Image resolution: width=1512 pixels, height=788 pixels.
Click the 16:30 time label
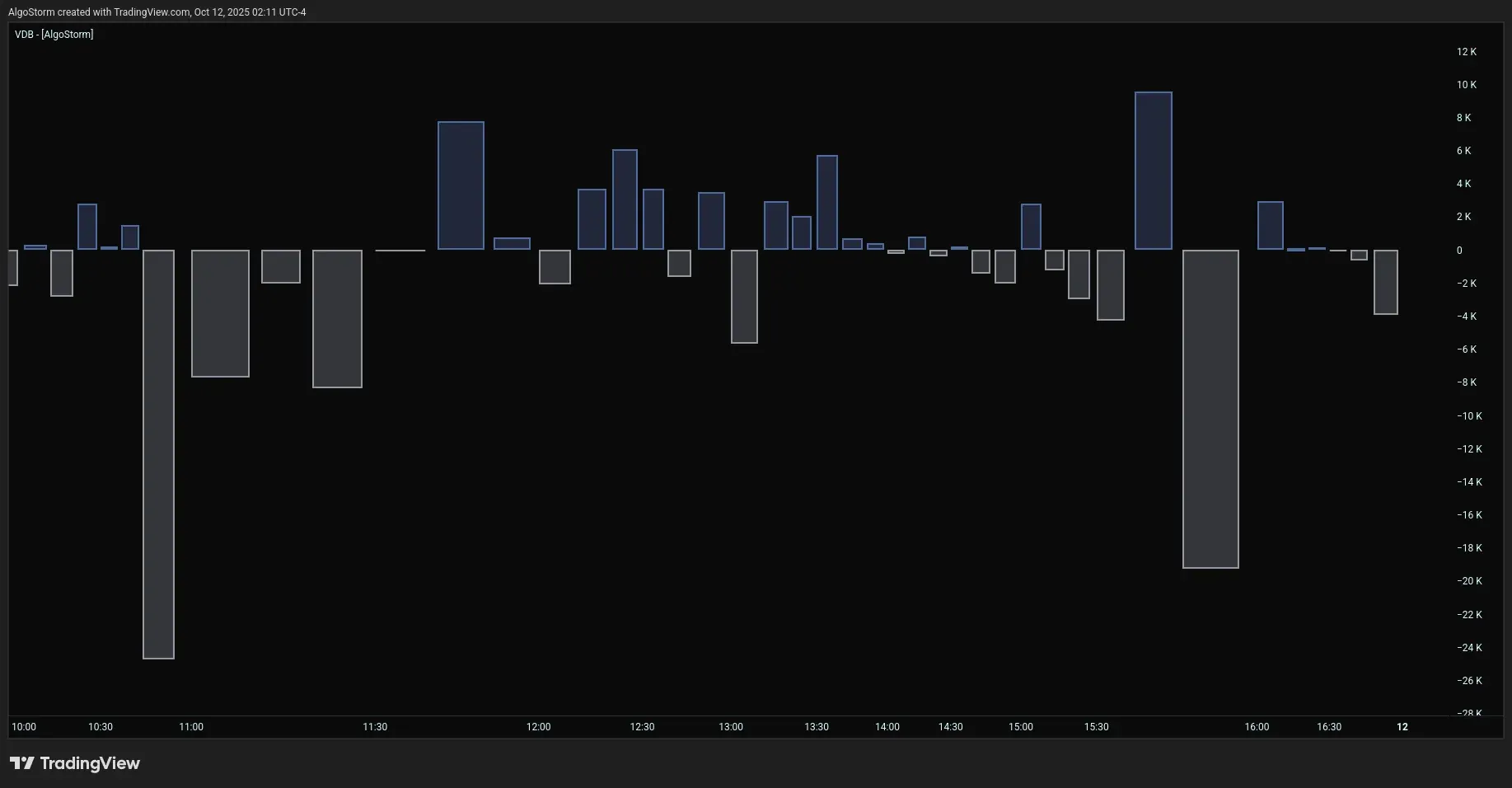point(1328,727)
